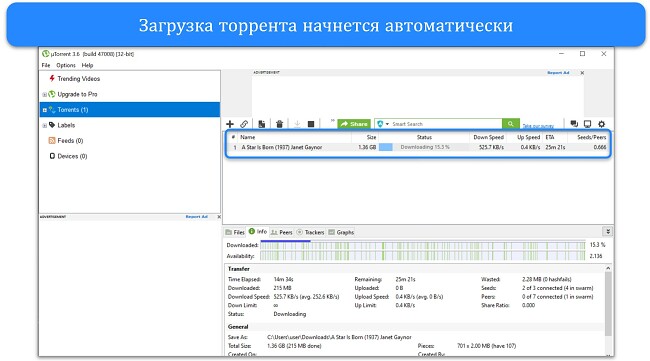Open the search provider shield dropdown
650x361 pixels.
[x=383, y=124]
